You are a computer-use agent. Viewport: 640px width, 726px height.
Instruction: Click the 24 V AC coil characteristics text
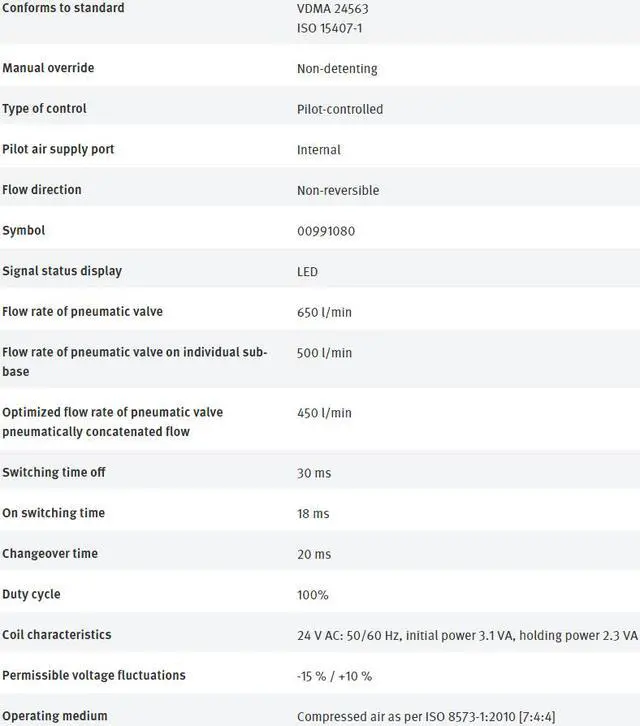tap(467, 635)
